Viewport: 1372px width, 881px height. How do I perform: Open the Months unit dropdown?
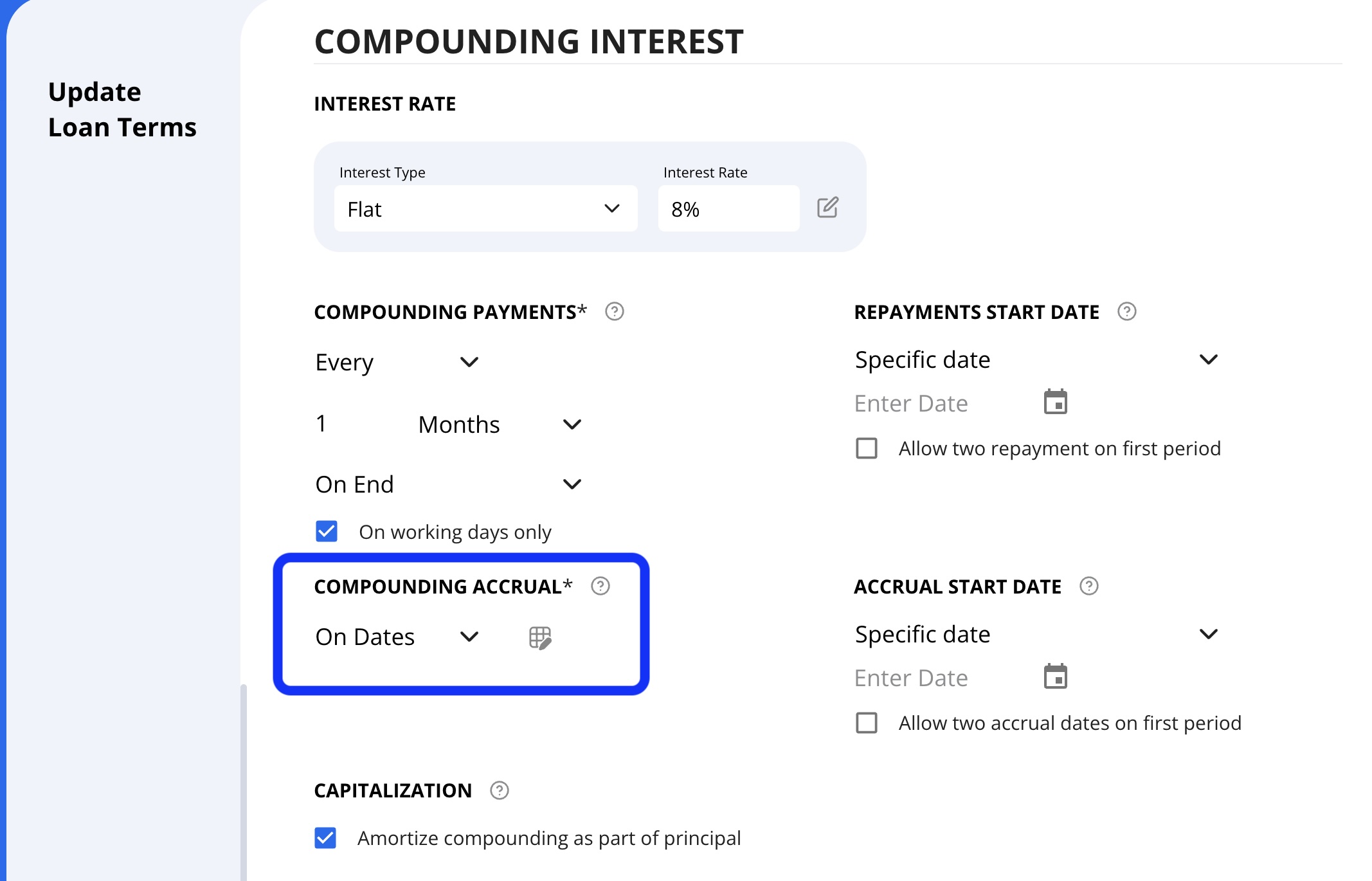tap(500, 424)
